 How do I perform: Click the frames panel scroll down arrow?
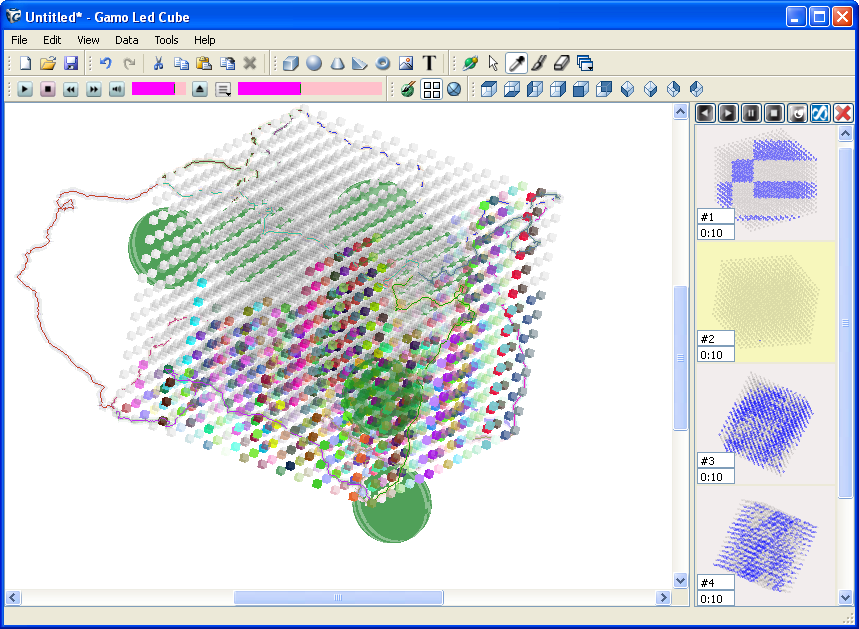pyautogui.click(x=845, y=596)
